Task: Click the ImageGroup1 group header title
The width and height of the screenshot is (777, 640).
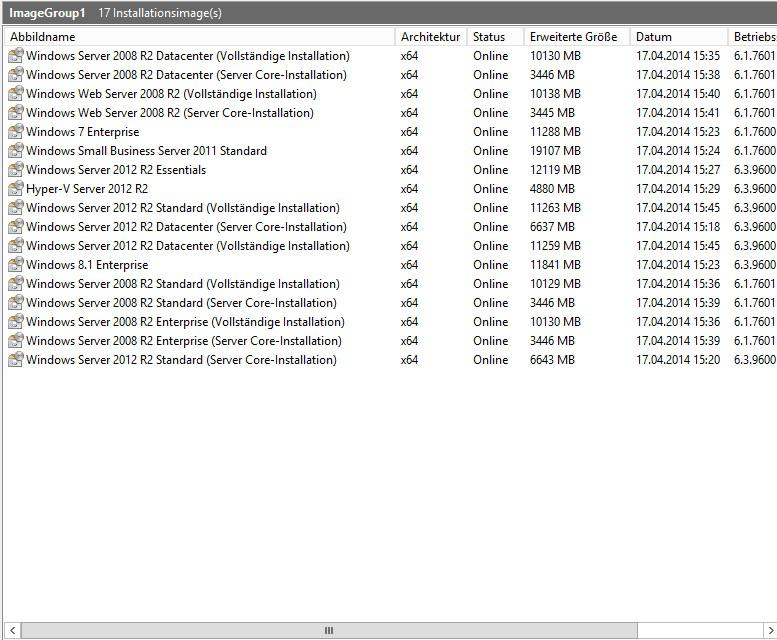Action: click(x=47, y=13)
